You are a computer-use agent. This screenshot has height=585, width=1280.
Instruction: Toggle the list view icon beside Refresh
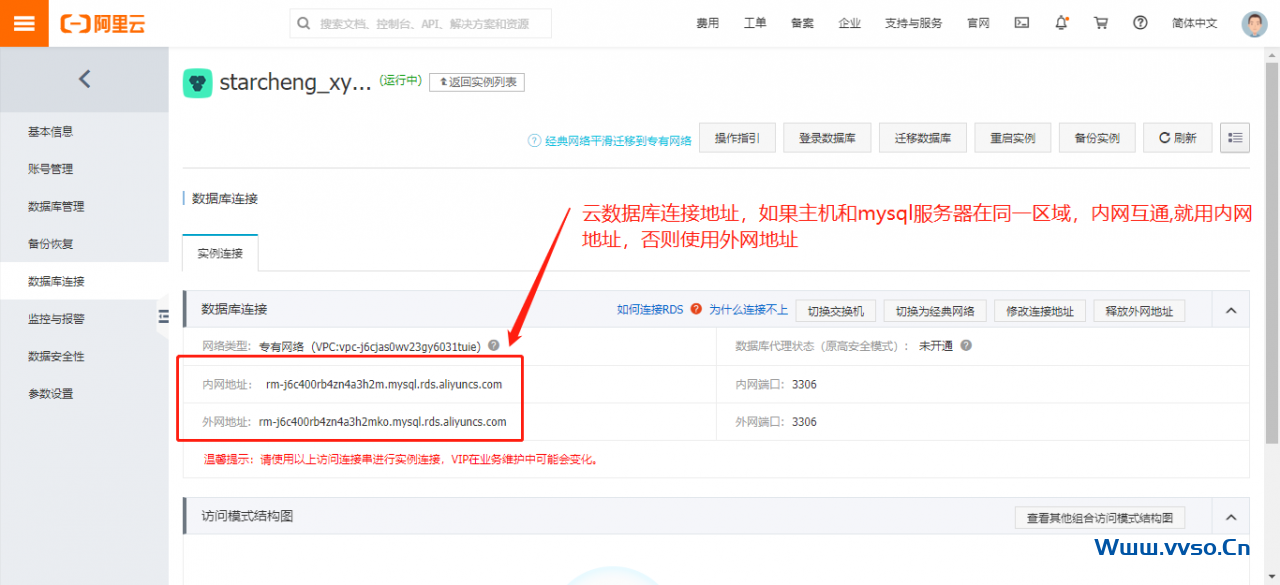[x=1235, y=138]
